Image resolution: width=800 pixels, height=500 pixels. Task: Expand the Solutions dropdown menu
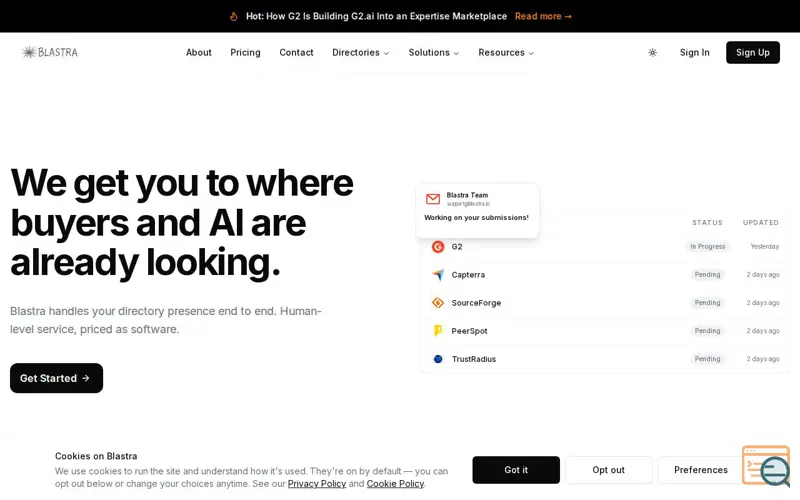point(434,53)
